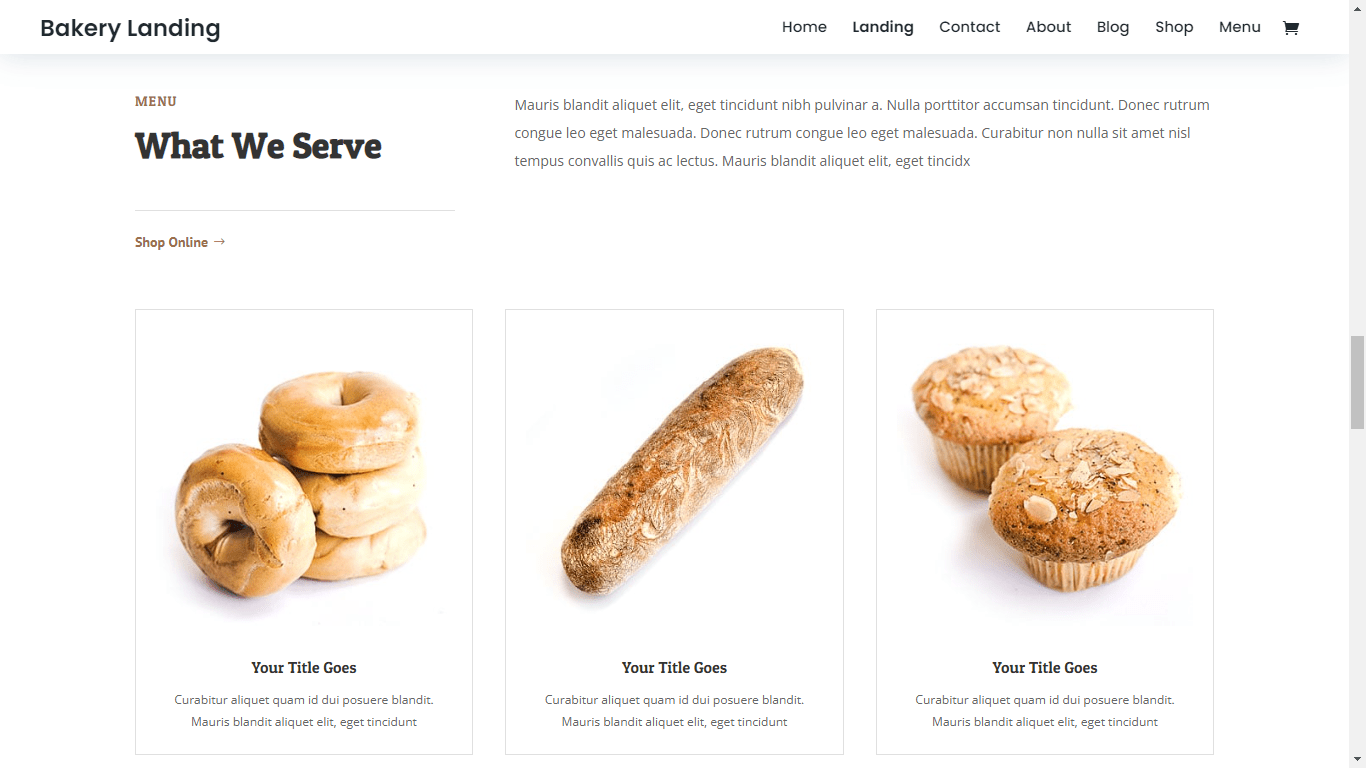Visit the Shop page from navbar
The image size is (1366, 768).
(x=1174, y=27)
